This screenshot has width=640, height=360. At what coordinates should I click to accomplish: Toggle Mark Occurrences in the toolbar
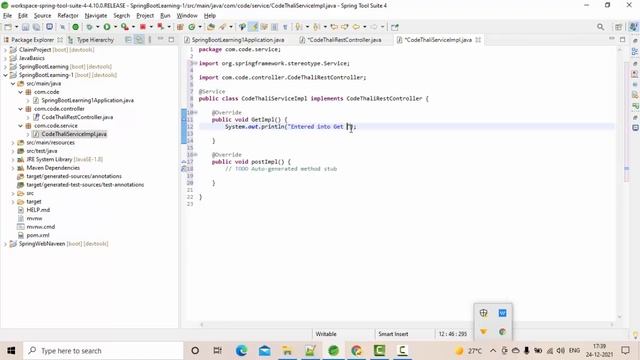pyautogui.click(x=254, y=27)
